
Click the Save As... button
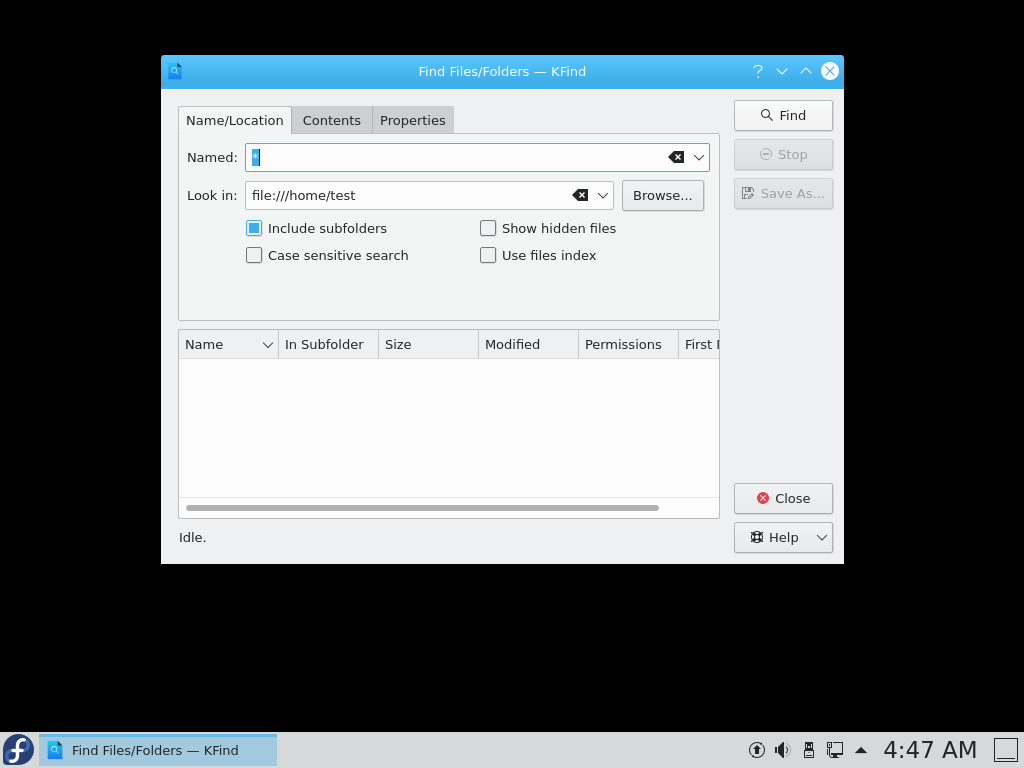[783, 194]
